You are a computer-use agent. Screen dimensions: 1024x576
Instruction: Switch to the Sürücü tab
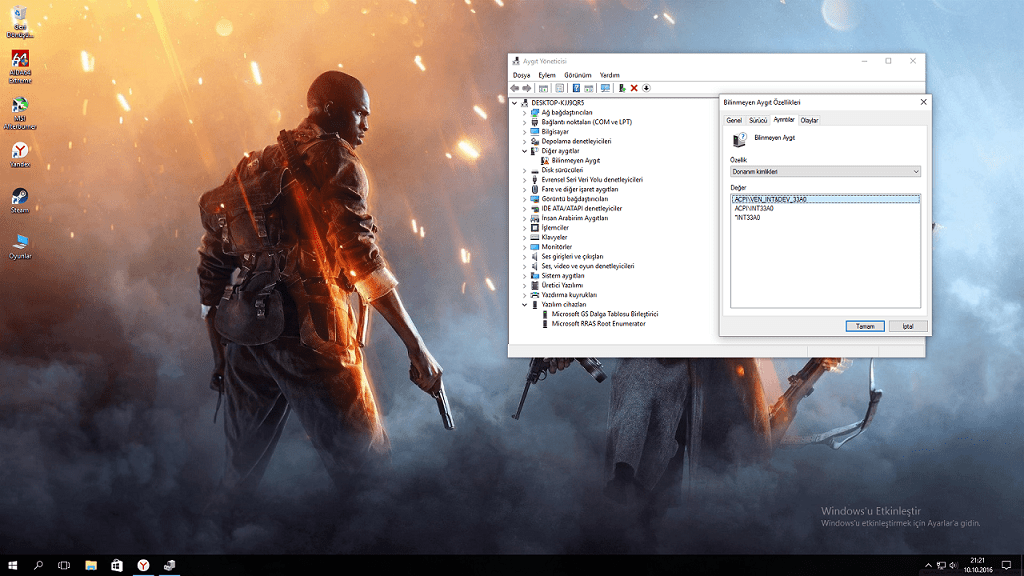coord(758,120)
